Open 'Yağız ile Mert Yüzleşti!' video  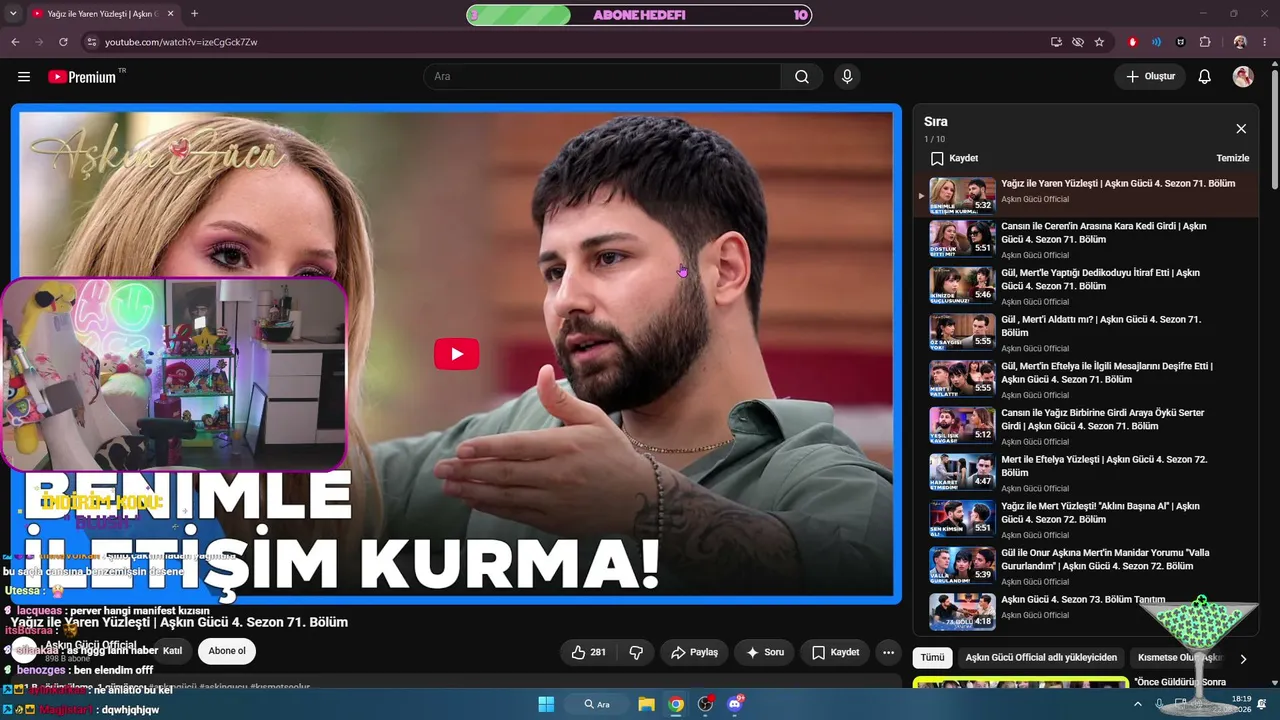point(1100,513)
